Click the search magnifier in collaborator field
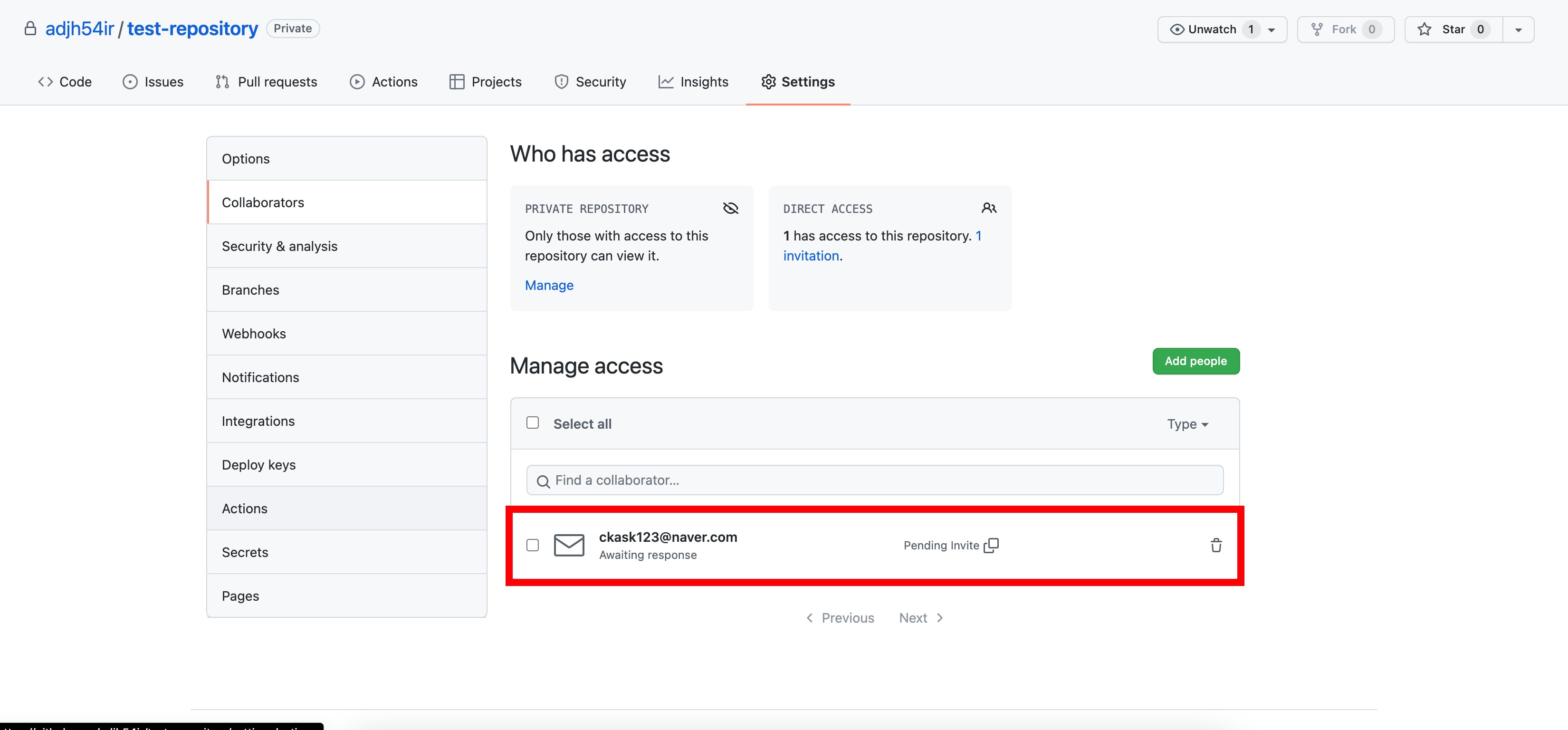The width and height of the screenshot is (1568, 730). coord(543,481)
